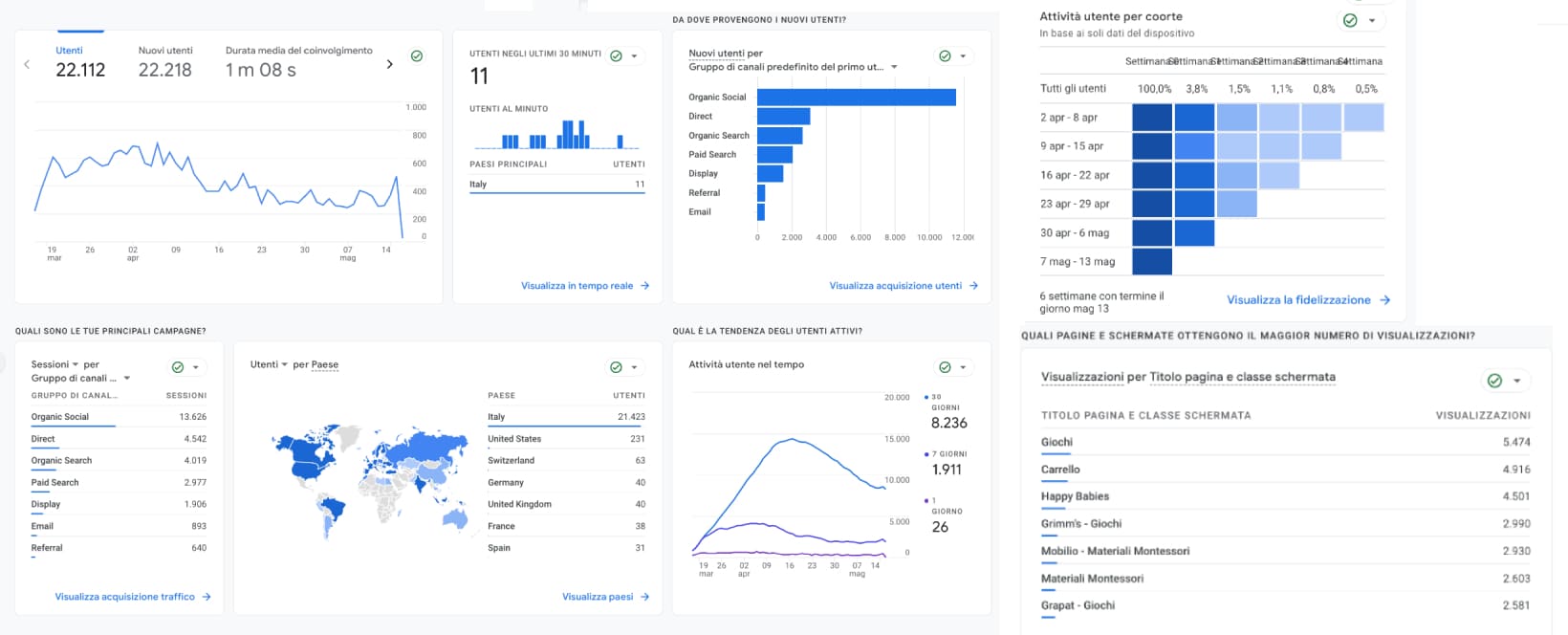Screen dimensions: 1568x635
Task: Click Germany country row
Action: (x=566, y=483)
